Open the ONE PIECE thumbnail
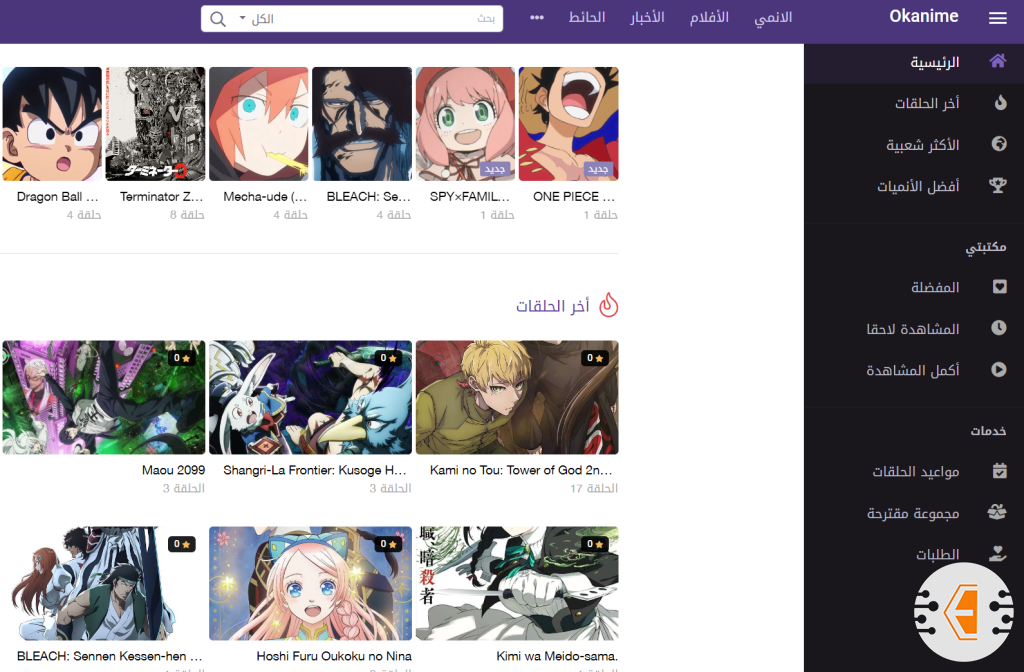 point(568,123)
